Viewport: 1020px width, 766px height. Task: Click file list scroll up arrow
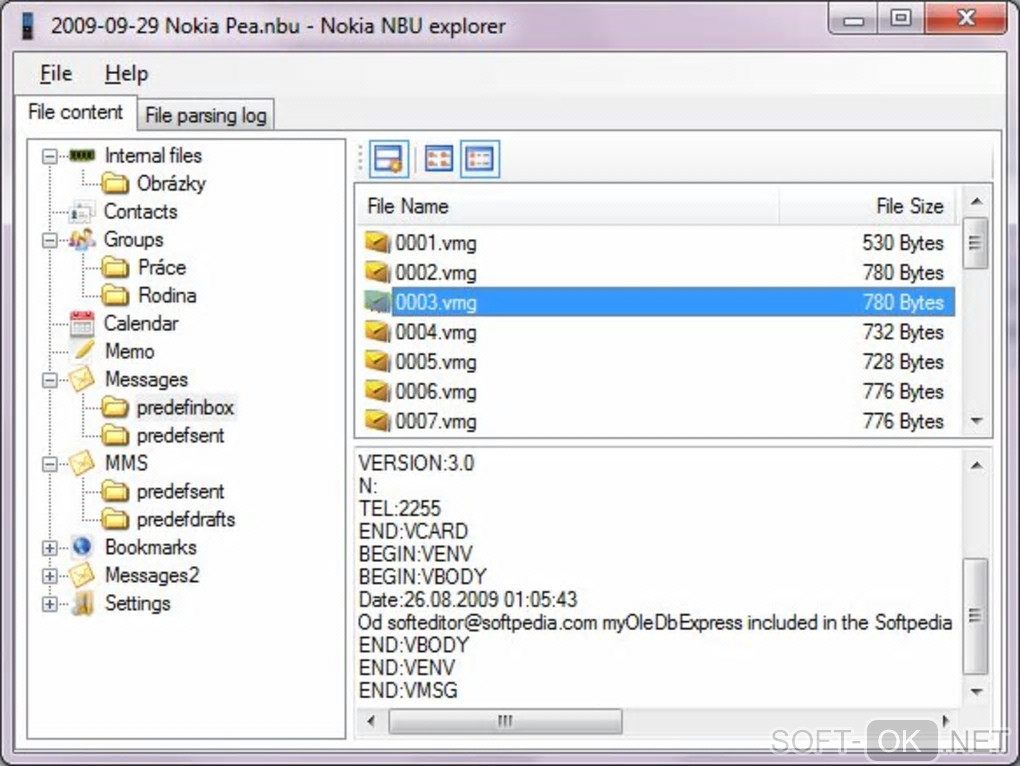coord(976,201)
